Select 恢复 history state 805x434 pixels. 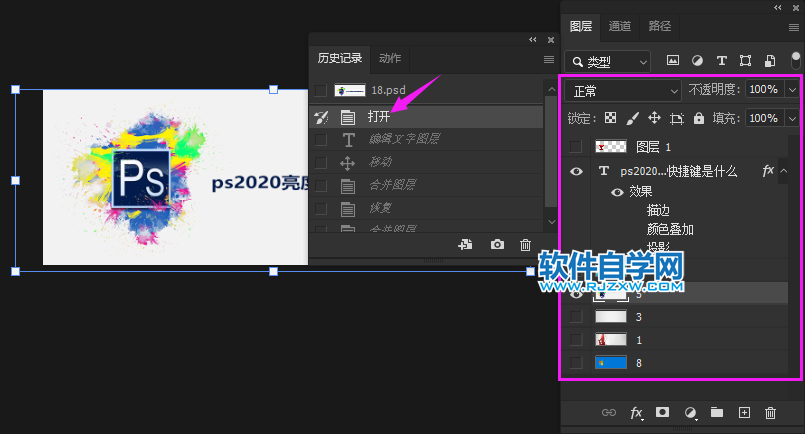[x=426, y=208]
